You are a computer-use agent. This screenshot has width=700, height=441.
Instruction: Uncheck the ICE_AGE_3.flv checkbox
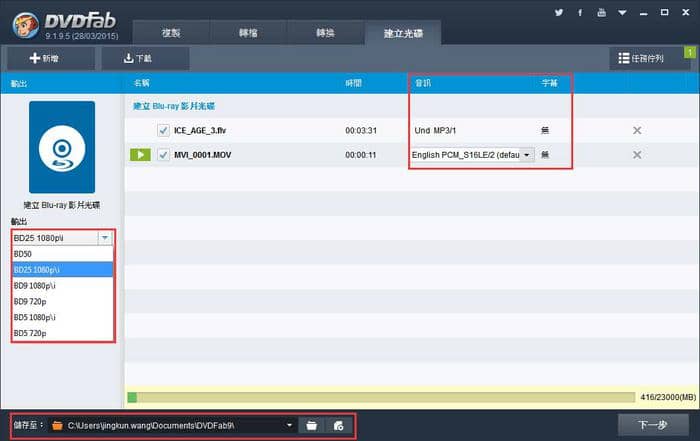[163, 130]
